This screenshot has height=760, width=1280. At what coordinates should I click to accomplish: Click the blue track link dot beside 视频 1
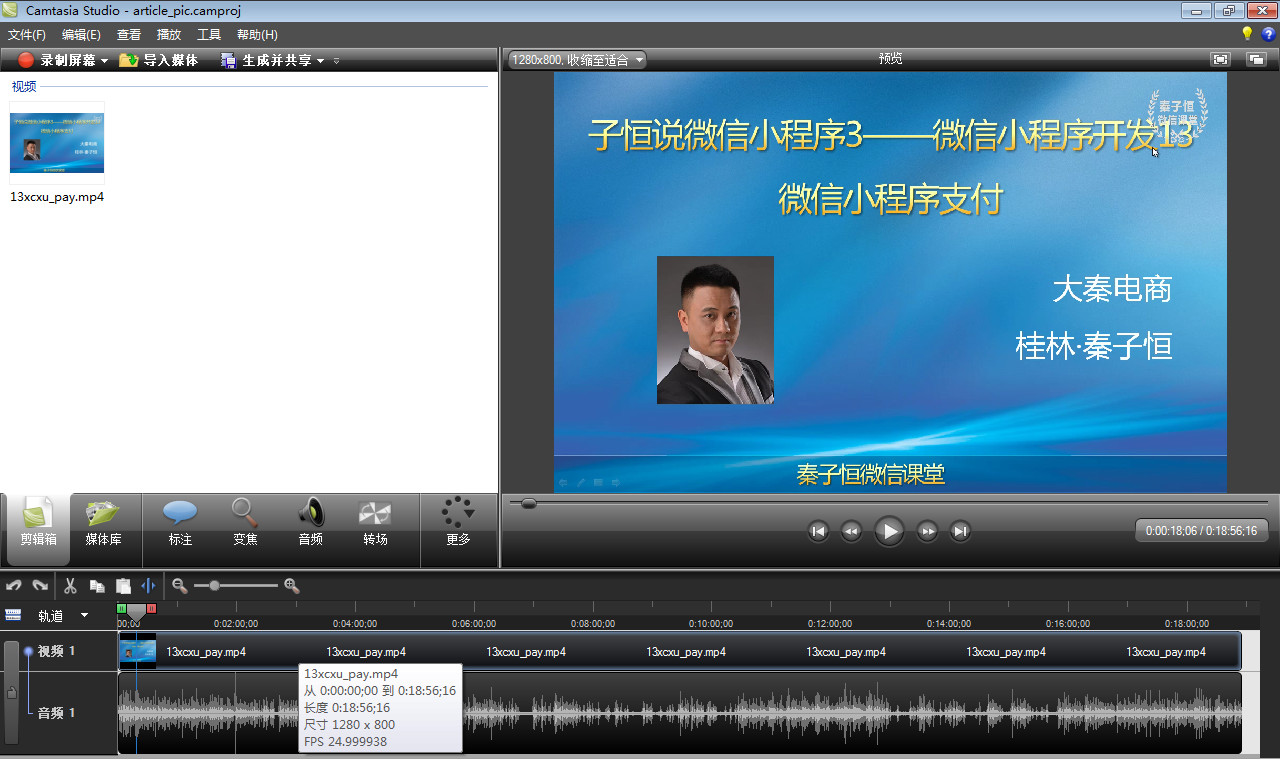(28, 651)
